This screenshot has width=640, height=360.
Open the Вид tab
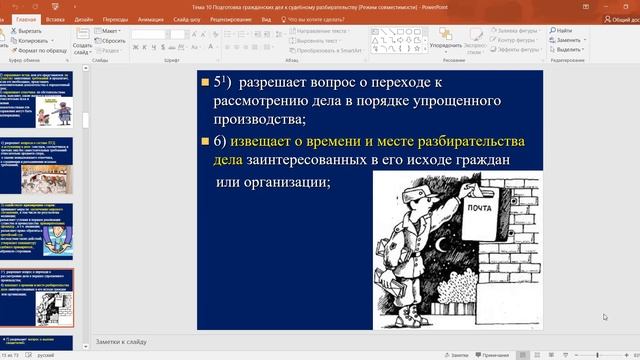click(266, 19)
